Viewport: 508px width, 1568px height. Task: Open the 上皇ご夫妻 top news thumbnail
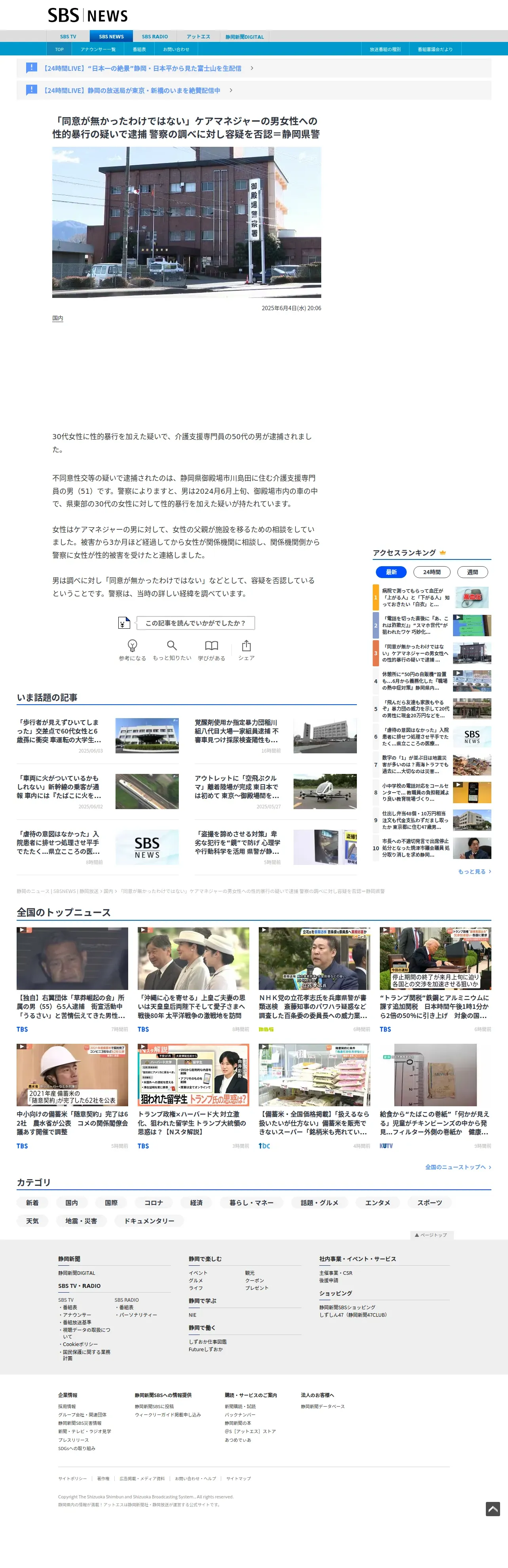[x=193, y=958]
